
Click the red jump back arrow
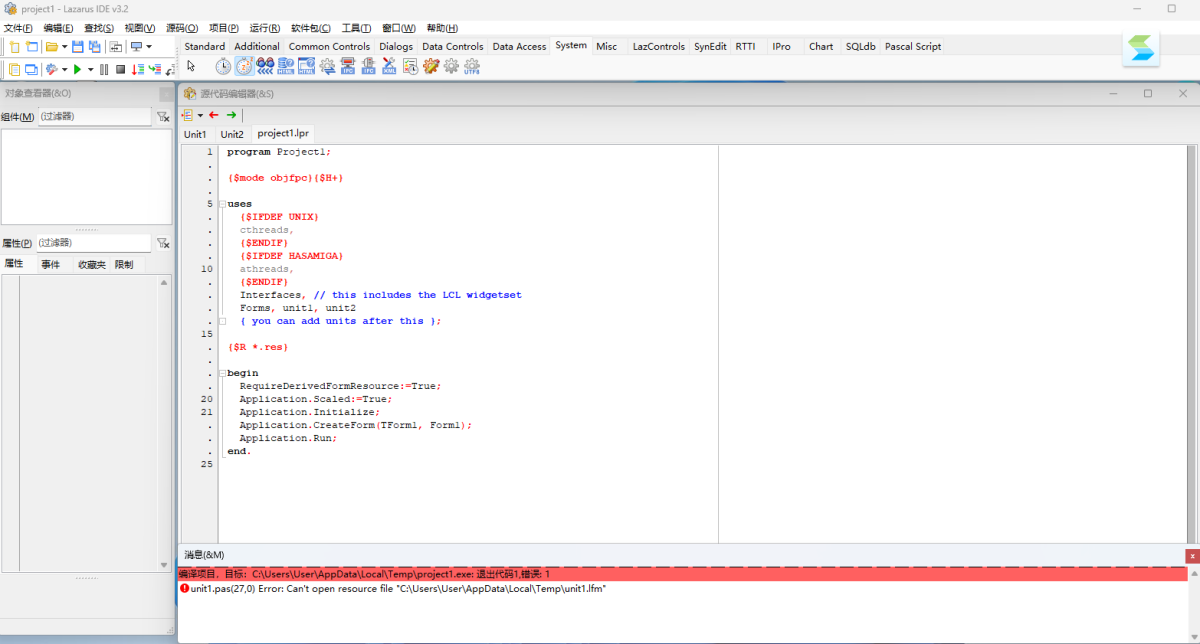[213, 115]
